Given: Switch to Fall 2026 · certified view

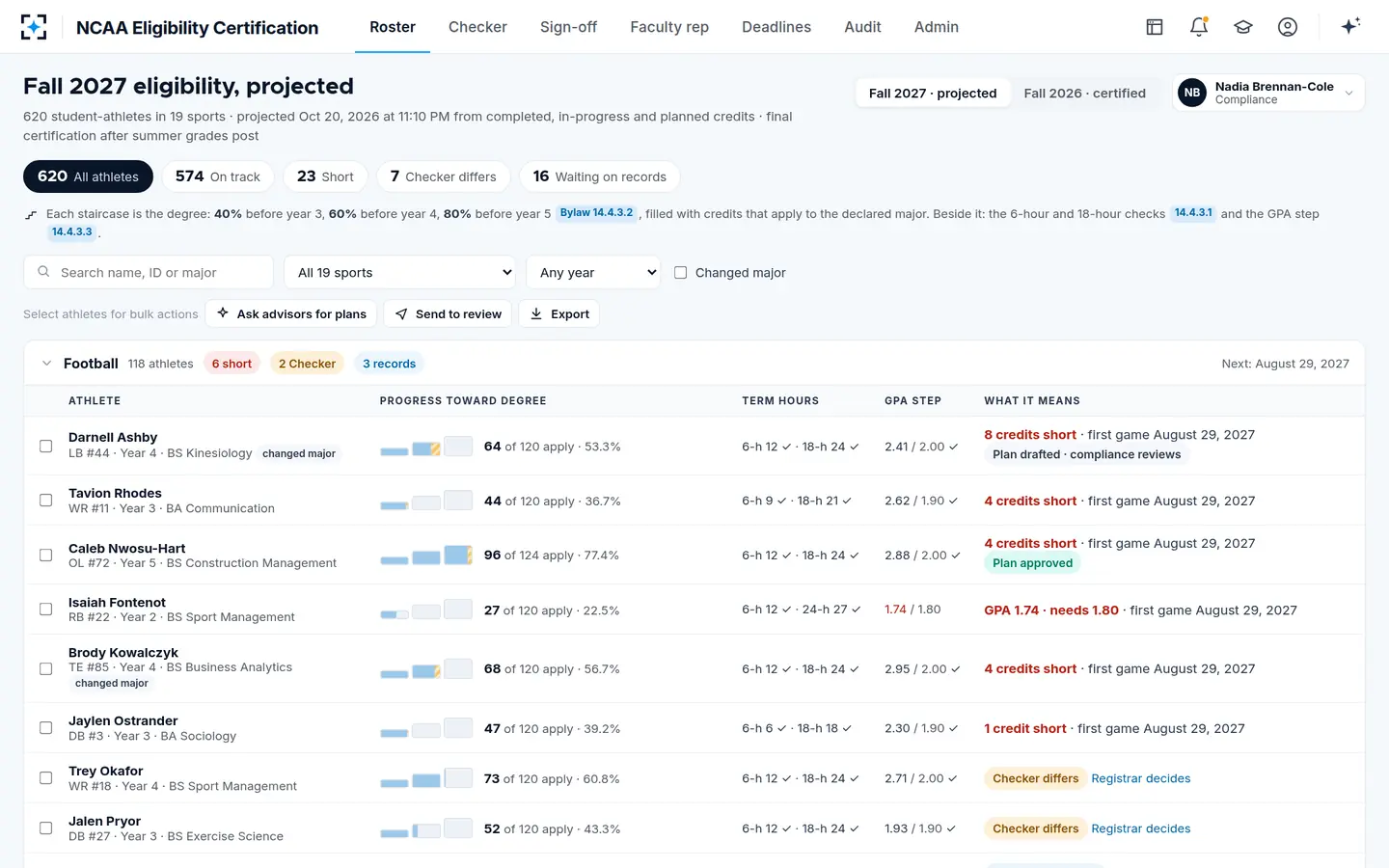Looking at the screenshot, I should [x=1084, y=94].
